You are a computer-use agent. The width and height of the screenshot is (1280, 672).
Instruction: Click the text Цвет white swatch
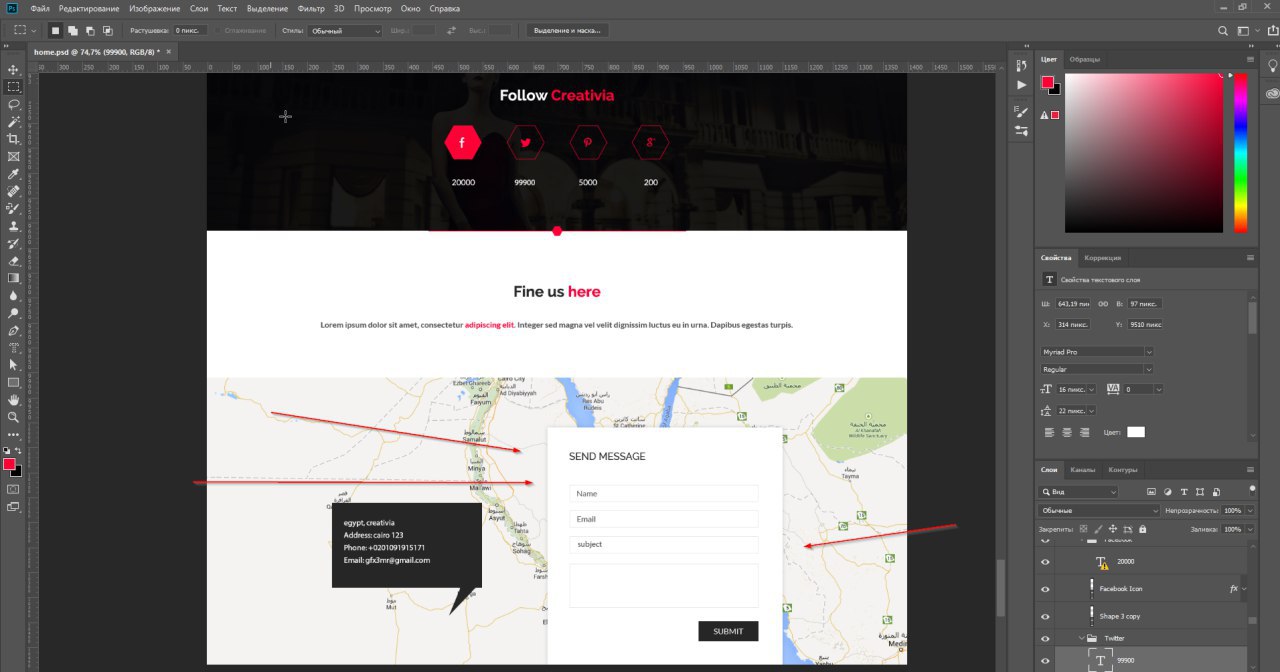[x=1136, y=432]
